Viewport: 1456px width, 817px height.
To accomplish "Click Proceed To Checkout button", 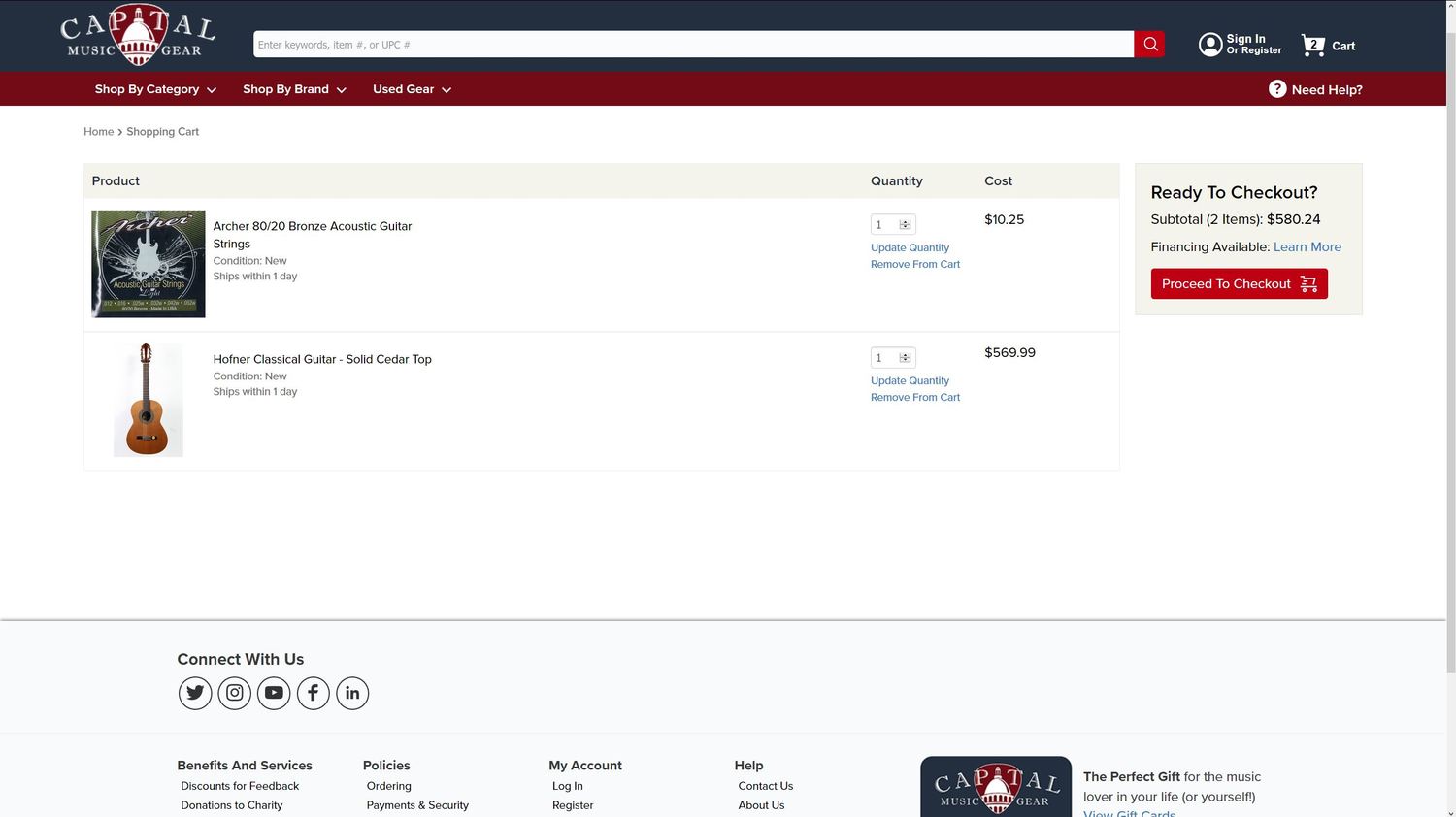I will point(1239,283).
